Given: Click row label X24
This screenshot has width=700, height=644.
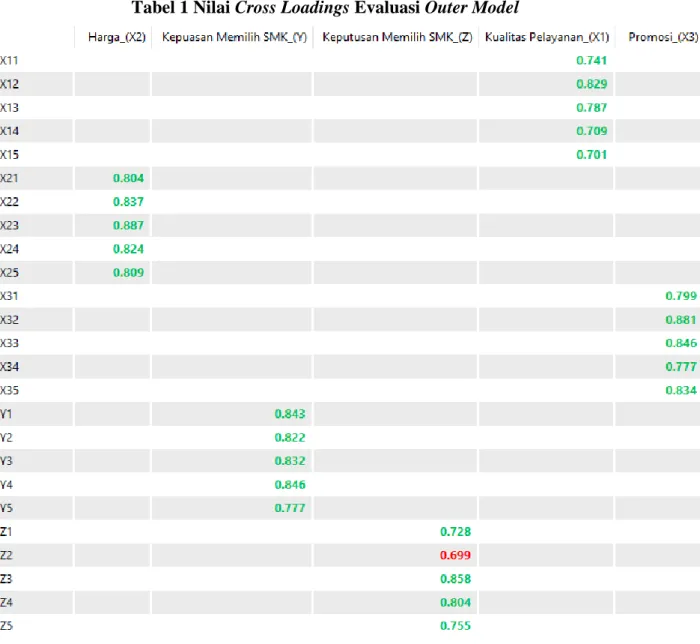Looking at the screenshot, I should pyautogui.click(x=9, y=249).
